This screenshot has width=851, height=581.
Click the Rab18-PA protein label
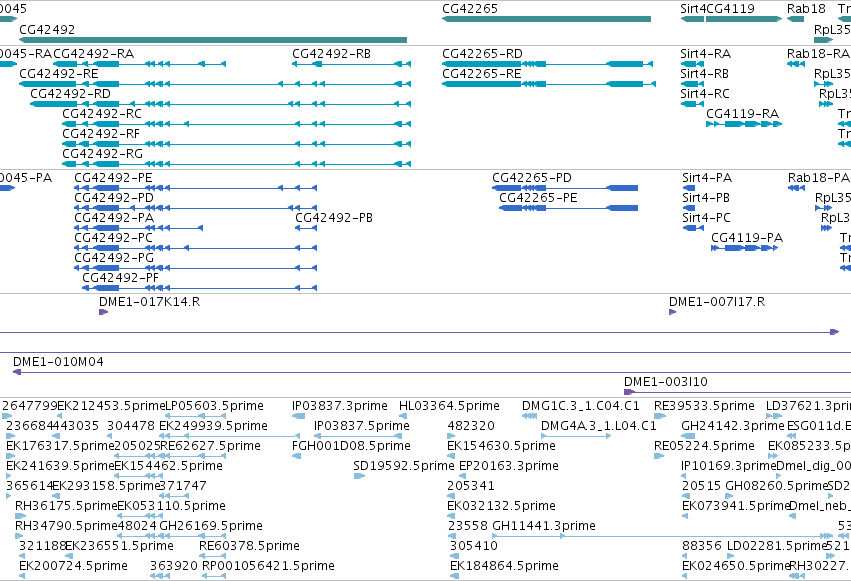[x=819, y=178]
